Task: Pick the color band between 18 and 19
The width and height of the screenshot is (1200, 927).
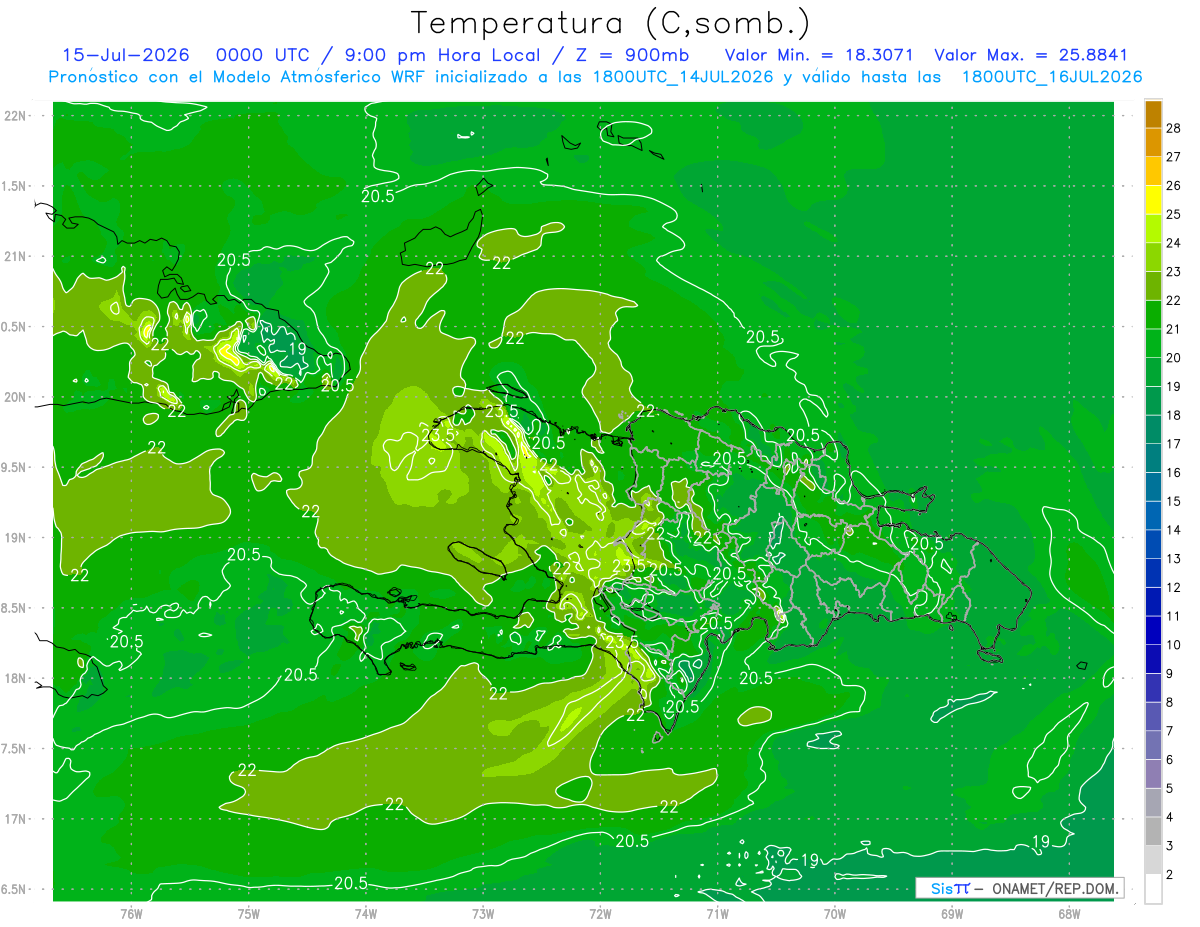Action: pyautogui.click(x=1153, y=401)
